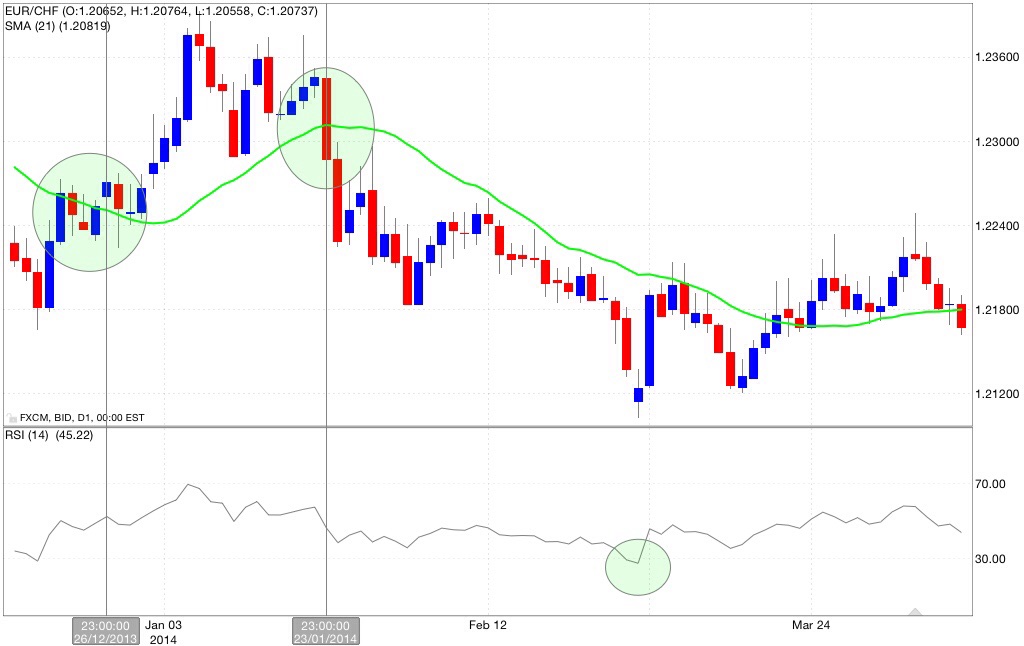Click the small triangle marker near time axis

point(916,611)
